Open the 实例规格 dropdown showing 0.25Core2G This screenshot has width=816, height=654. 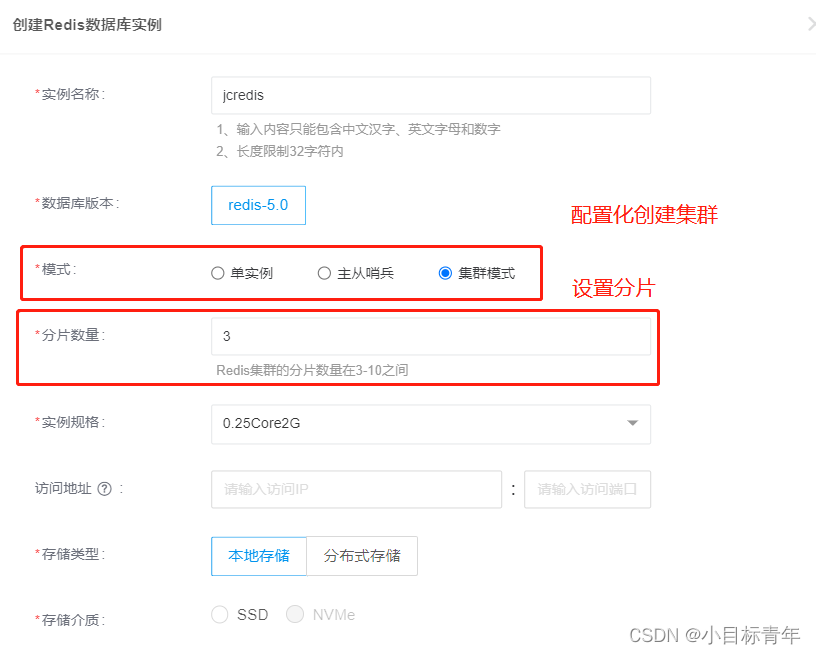(x=430, y=424)
